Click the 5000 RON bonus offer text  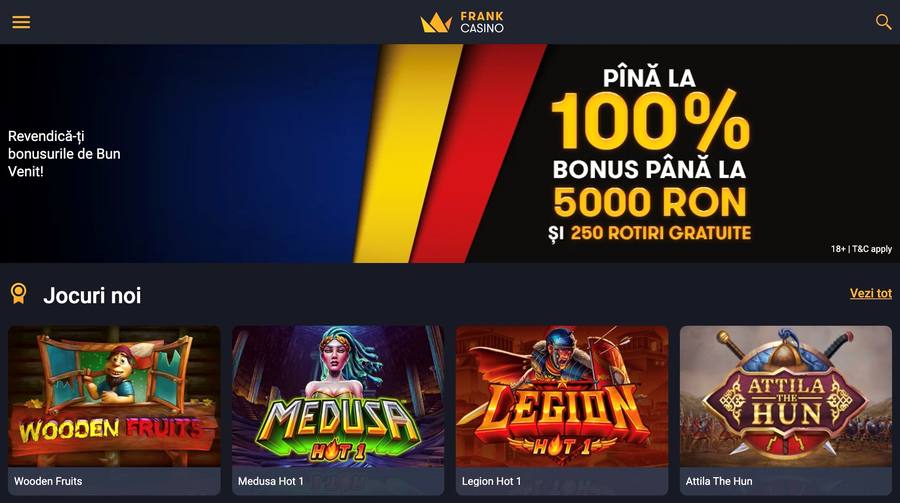point(650,202)
